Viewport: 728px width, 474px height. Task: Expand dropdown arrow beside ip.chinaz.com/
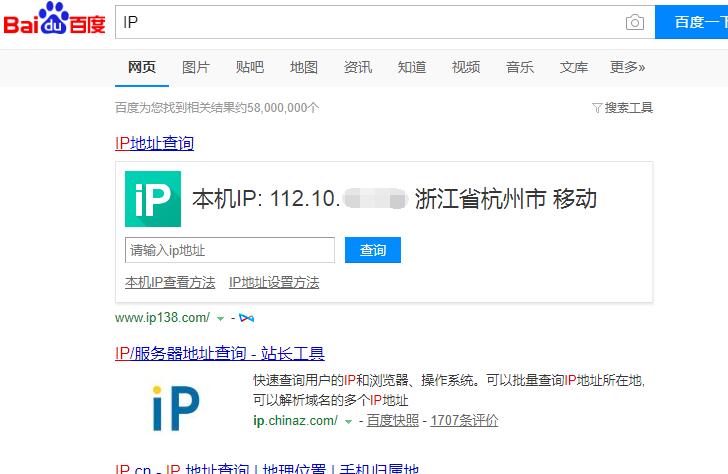point(348,422)
